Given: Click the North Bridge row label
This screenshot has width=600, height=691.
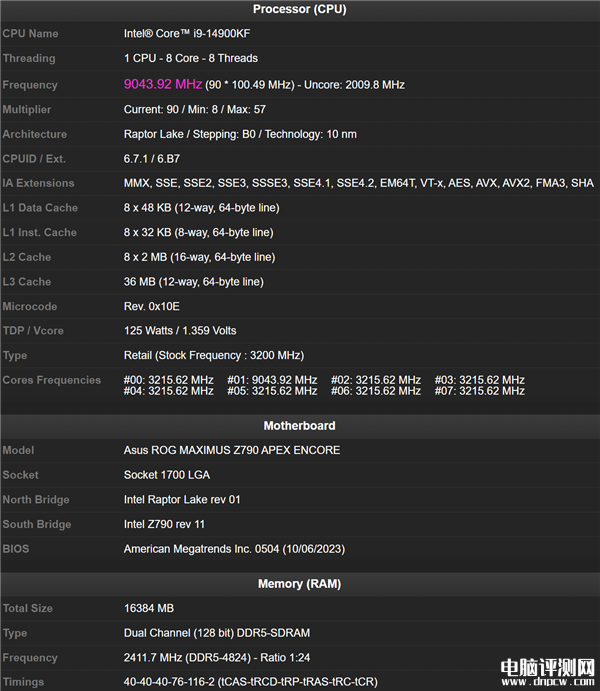Looking at the screenshot, I should click(x=36, y=499).
